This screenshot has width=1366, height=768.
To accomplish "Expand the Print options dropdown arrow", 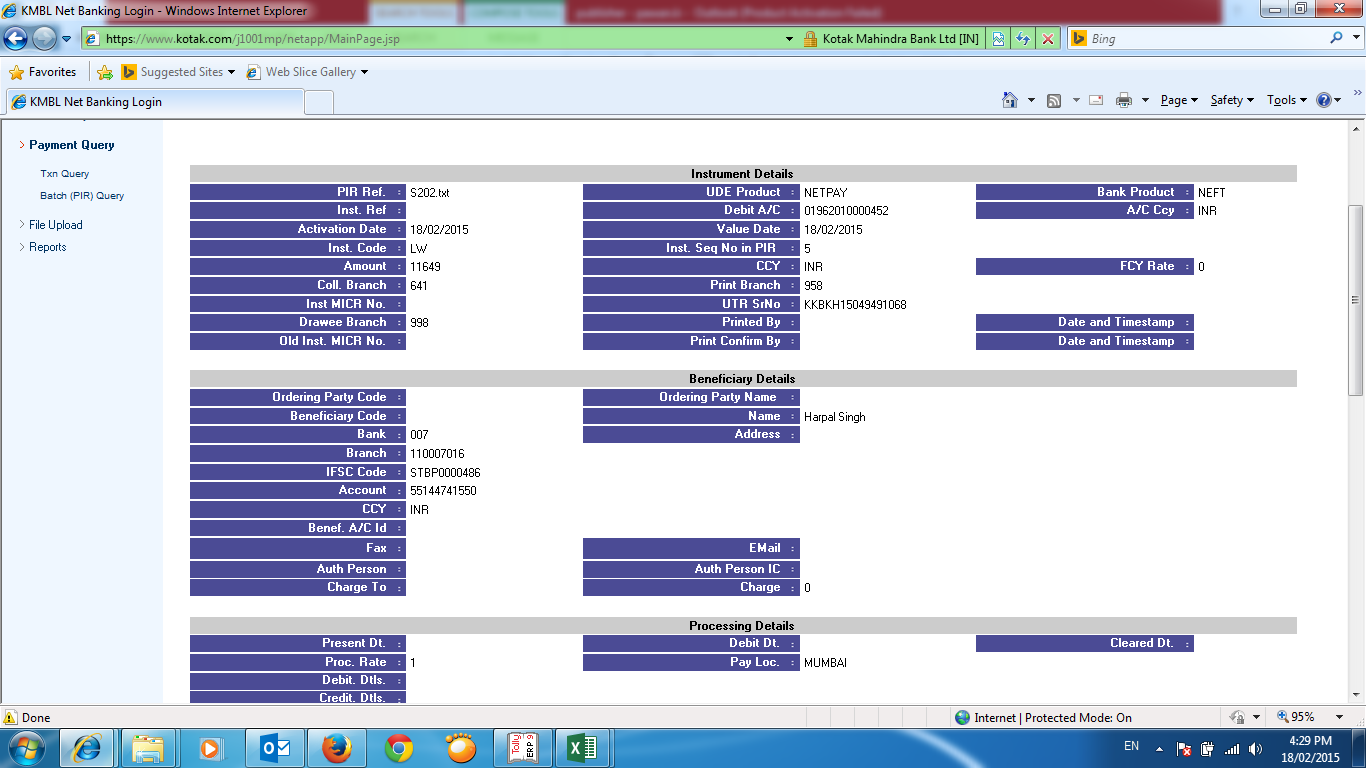I will pyautogui.click(x=1144, y=100).
